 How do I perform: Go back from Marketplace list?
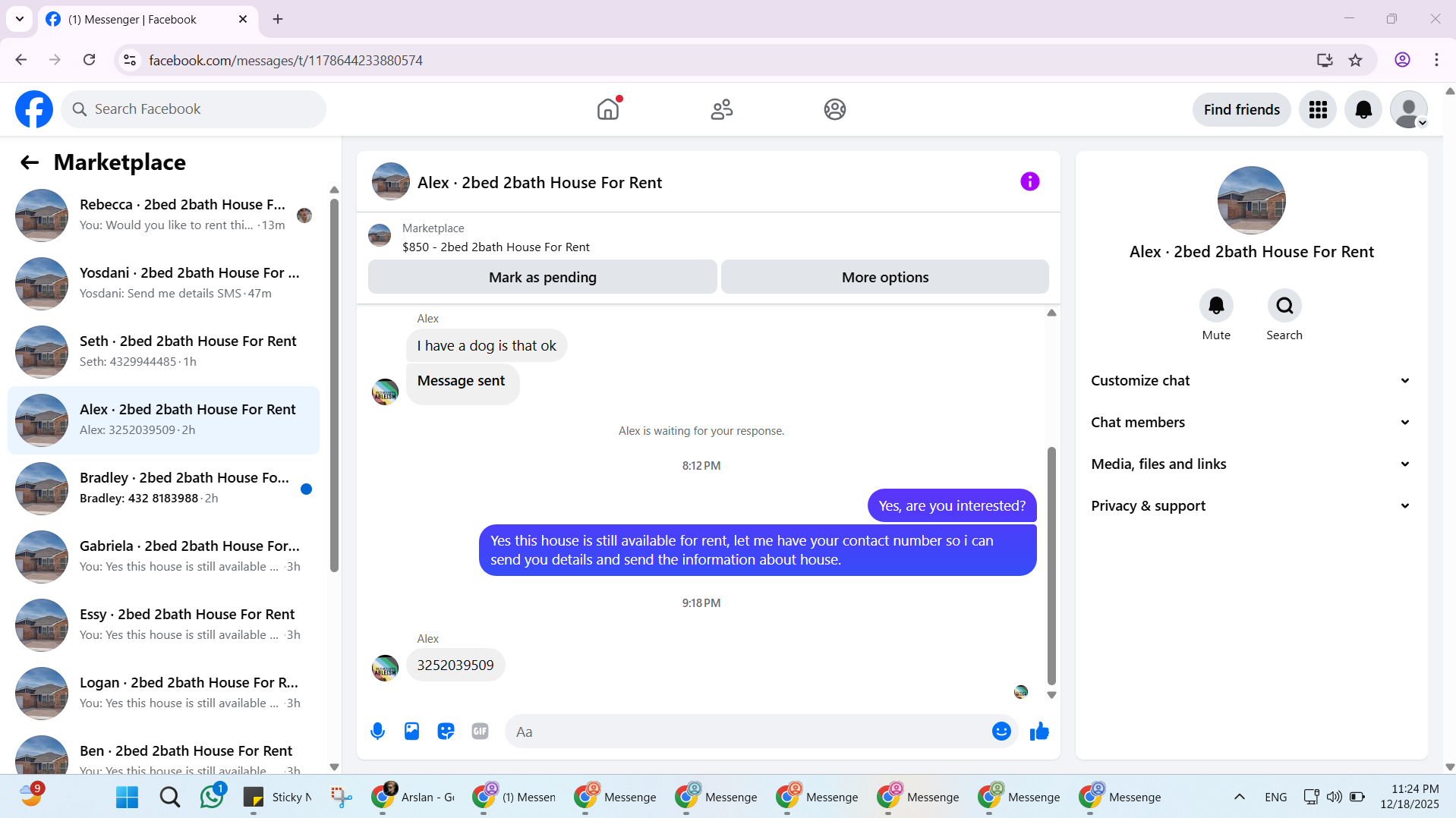point(30,162)
